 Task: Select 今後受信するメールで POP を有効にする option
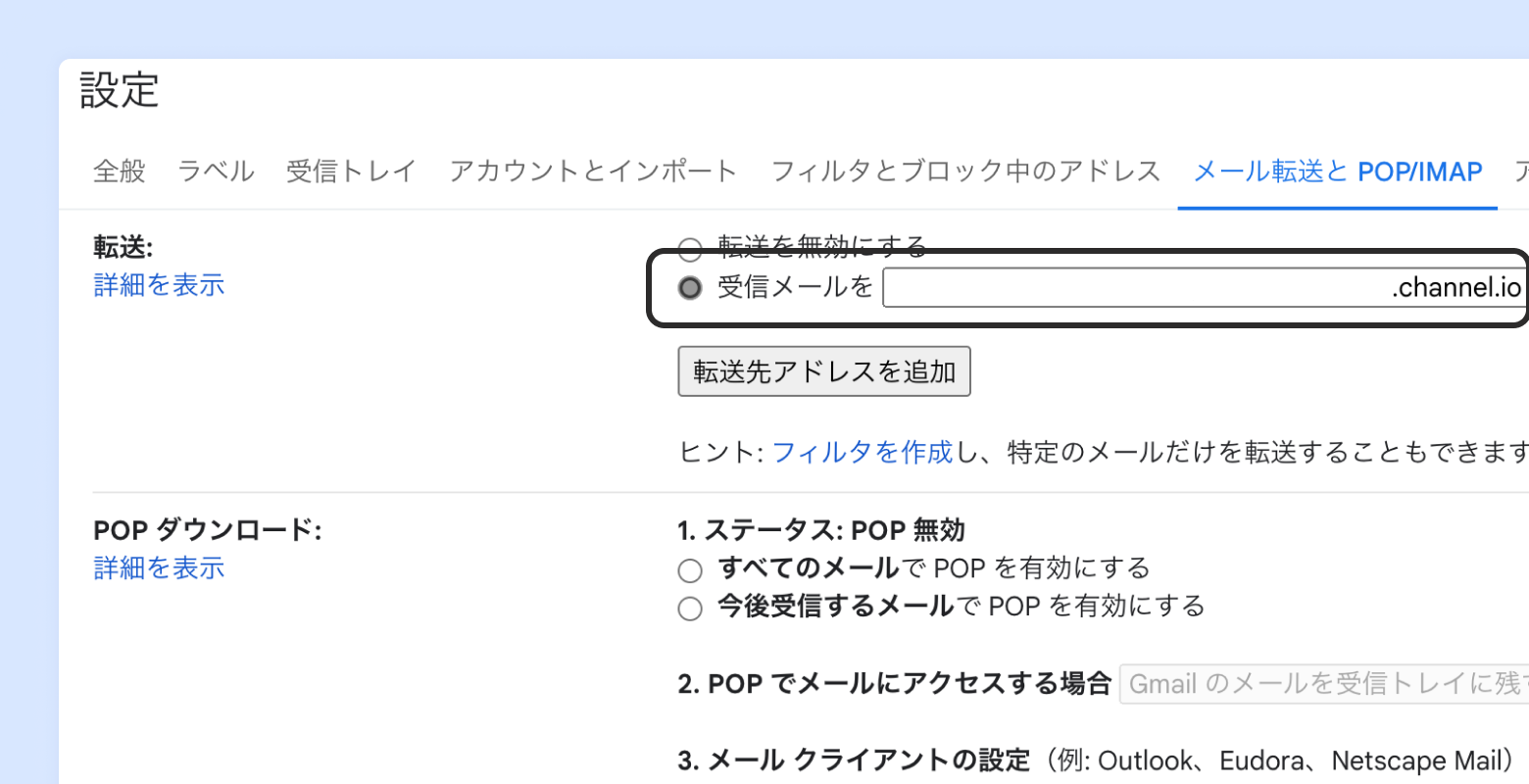coord(690,609)
